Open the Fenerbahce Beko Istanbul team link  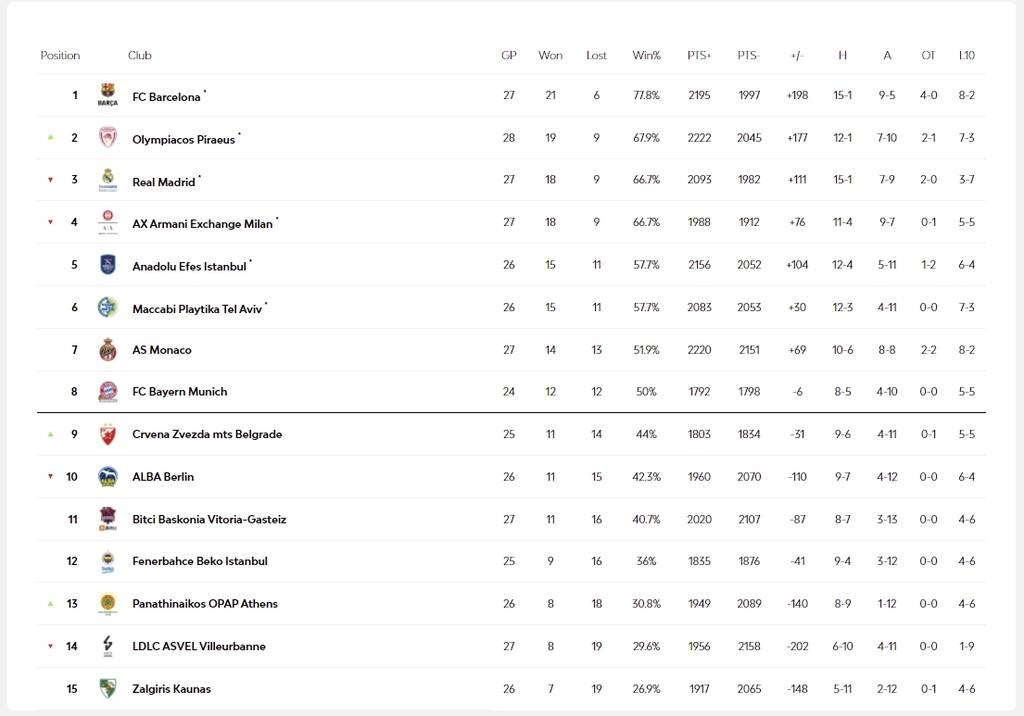pyautogui.click(x=200, y=561)
